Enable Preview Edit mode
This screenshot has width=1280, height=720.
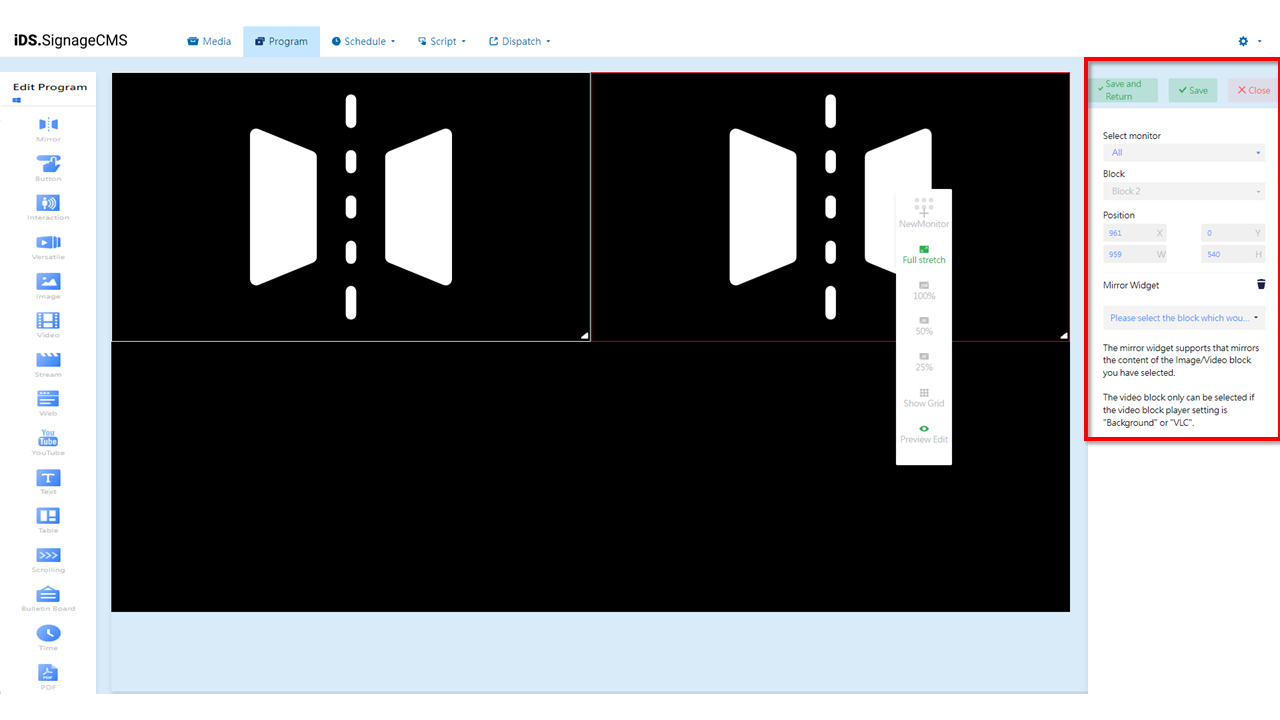click(923, 433)
